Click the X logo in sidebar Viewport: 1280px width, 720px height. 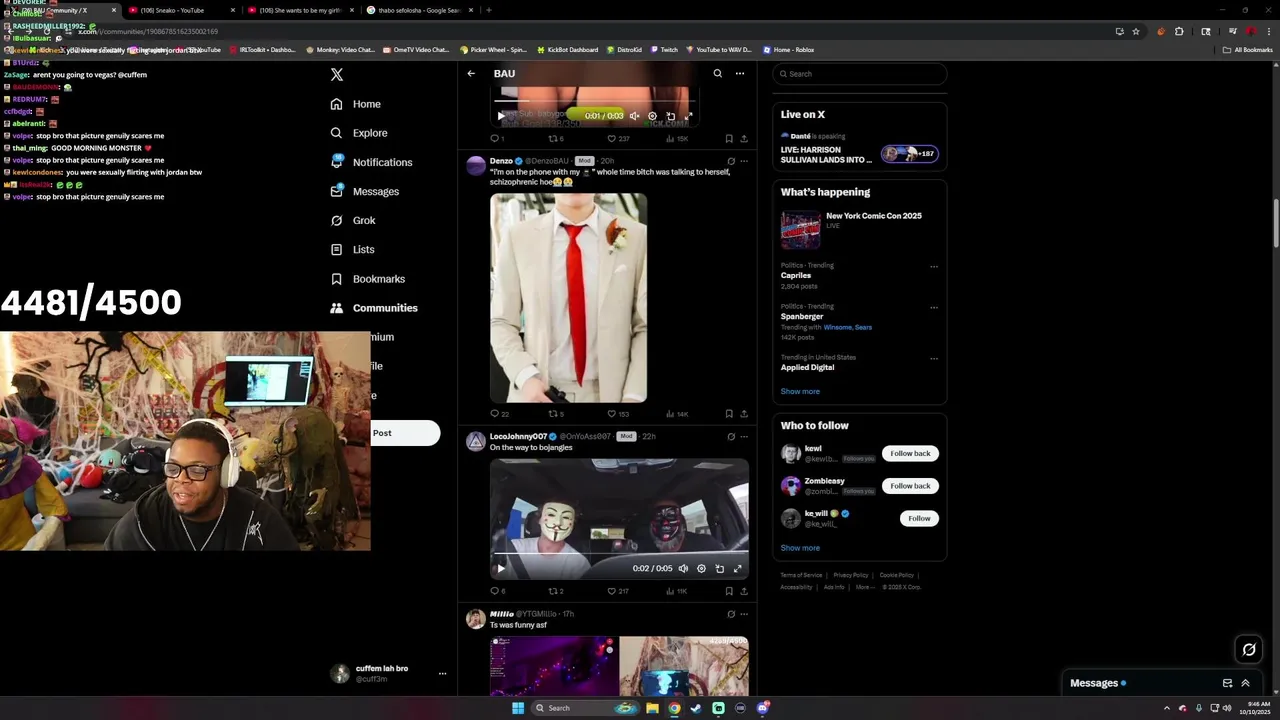tap(337, 75)
